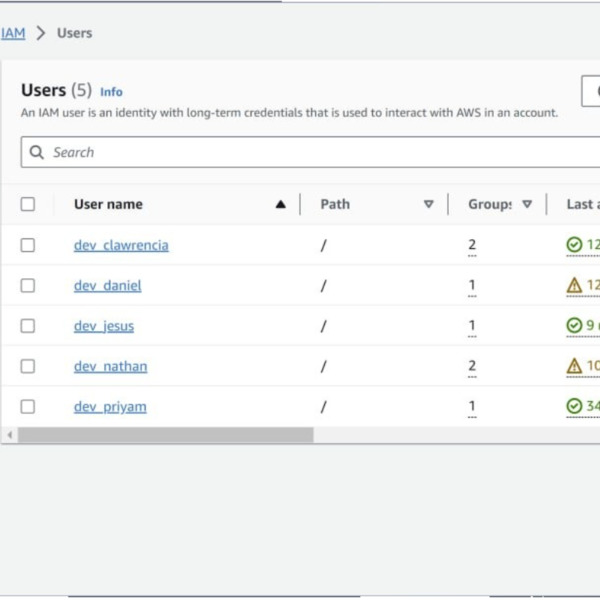Click the ascending sort arrow on User name
This screenshot has height=600, width=600.
280,204
